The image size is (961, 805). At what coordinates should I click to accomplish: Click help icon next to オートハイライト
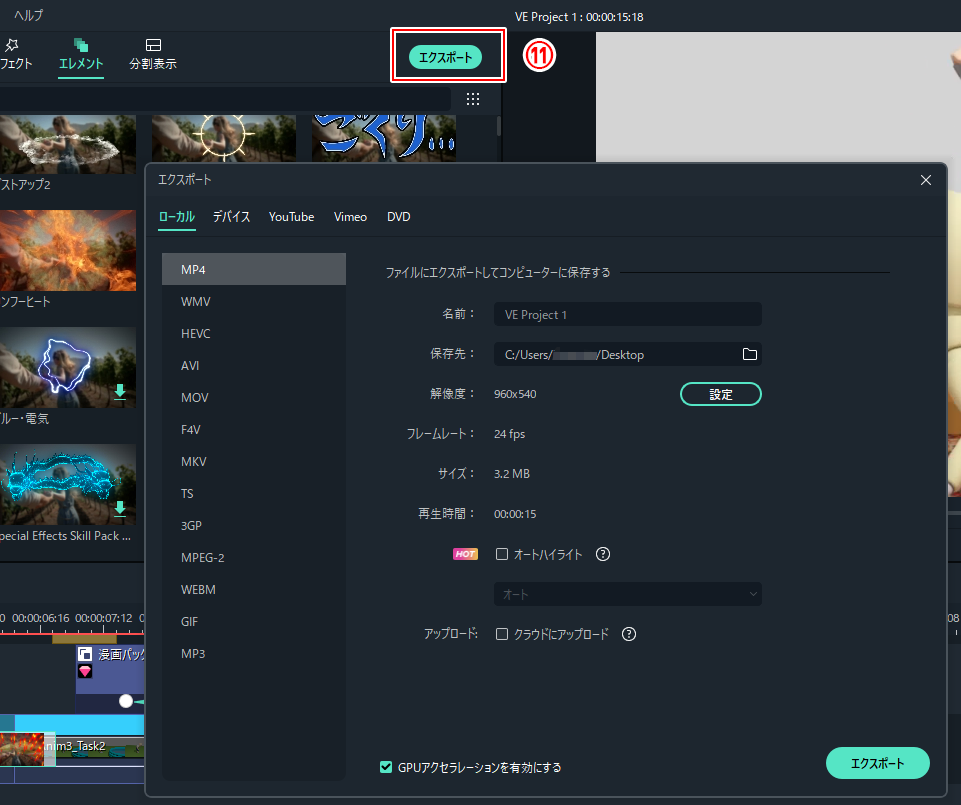(x=603, y=554)
